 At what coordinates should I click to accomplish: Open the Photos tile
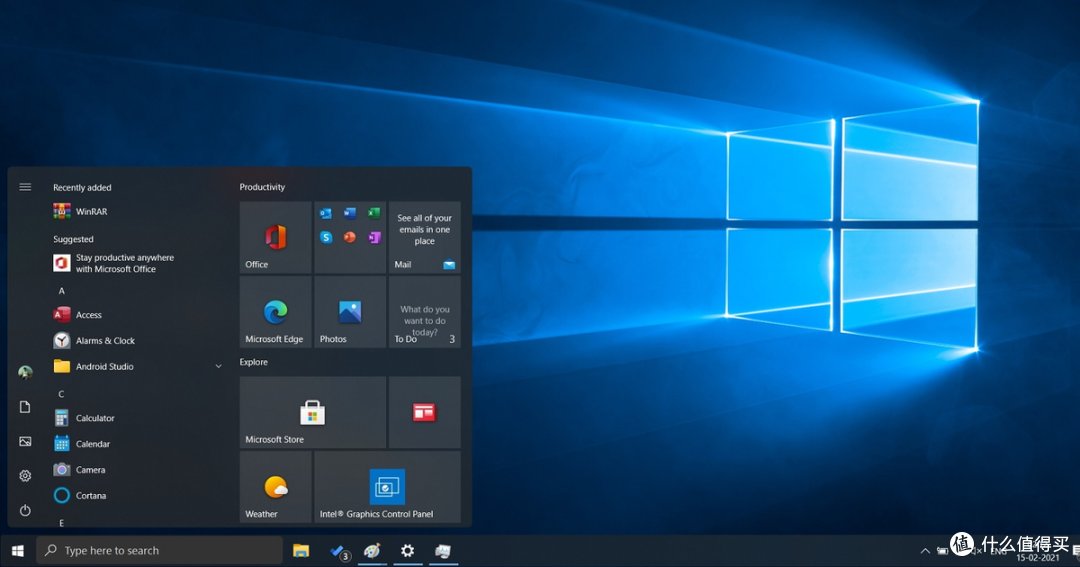pyautogui.click(x=350, y=312)
